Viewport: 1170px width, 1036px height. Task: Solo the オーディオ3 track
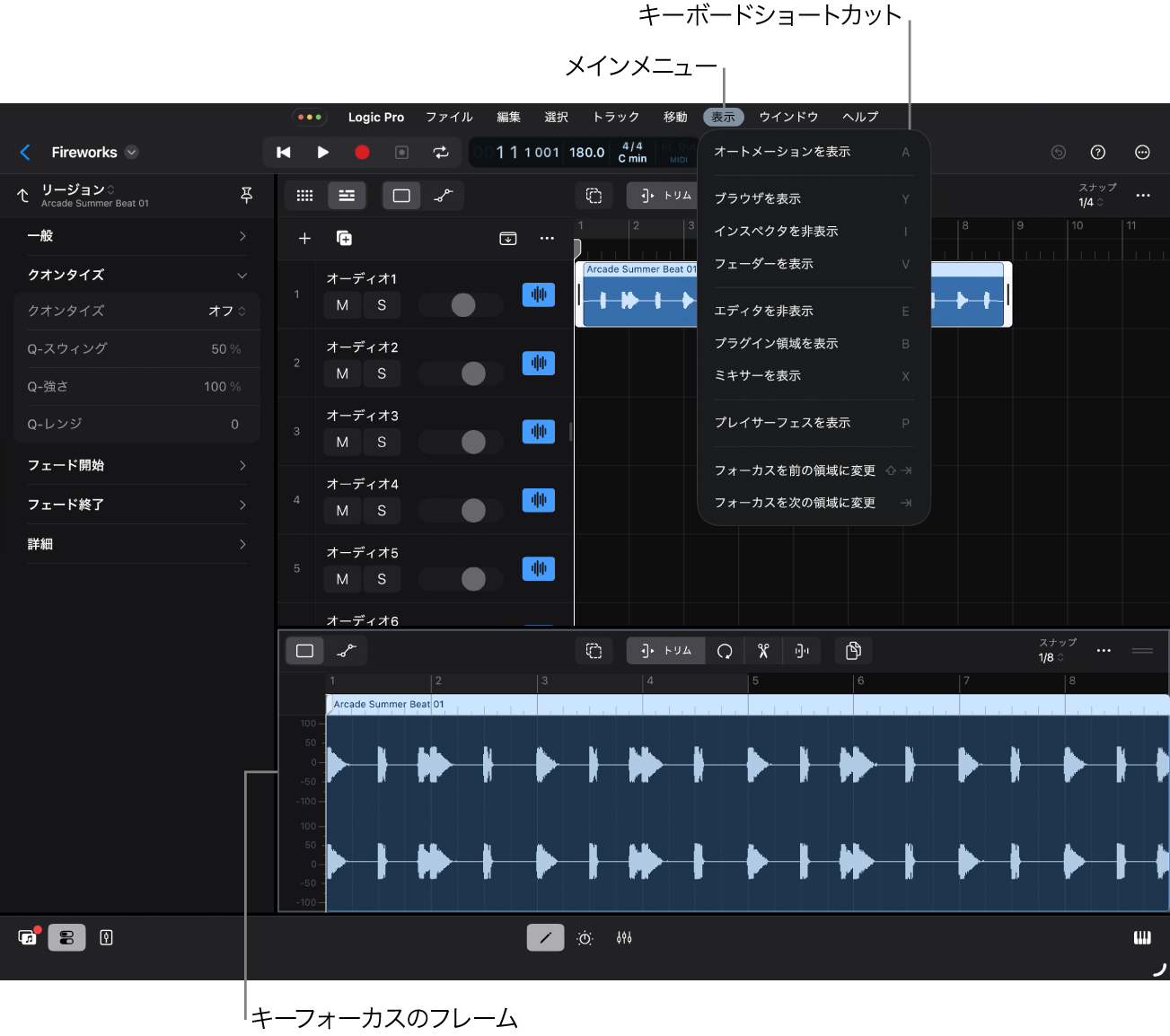coord(382,442)
